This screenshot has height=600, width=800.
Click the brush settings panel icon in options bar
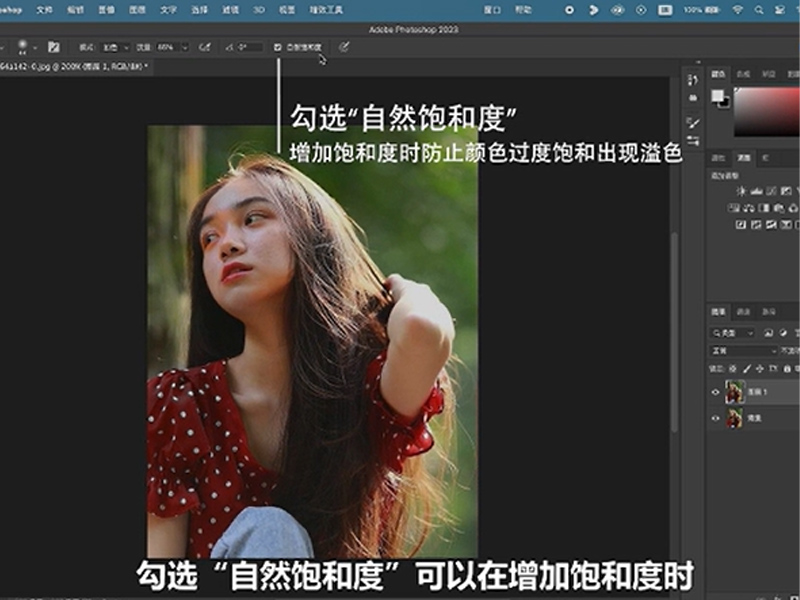click(x=53, y=47)
